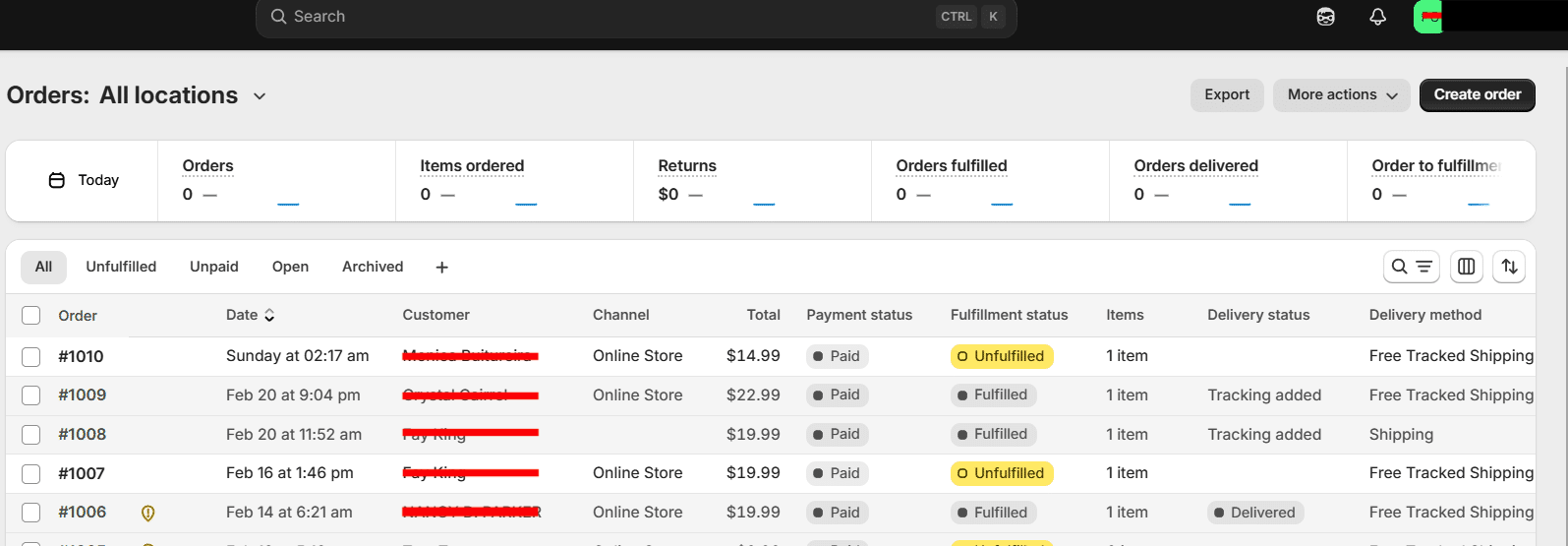Click the Today calendar icon
This screenshot has width=1568, height=546.
click(57, 180)
